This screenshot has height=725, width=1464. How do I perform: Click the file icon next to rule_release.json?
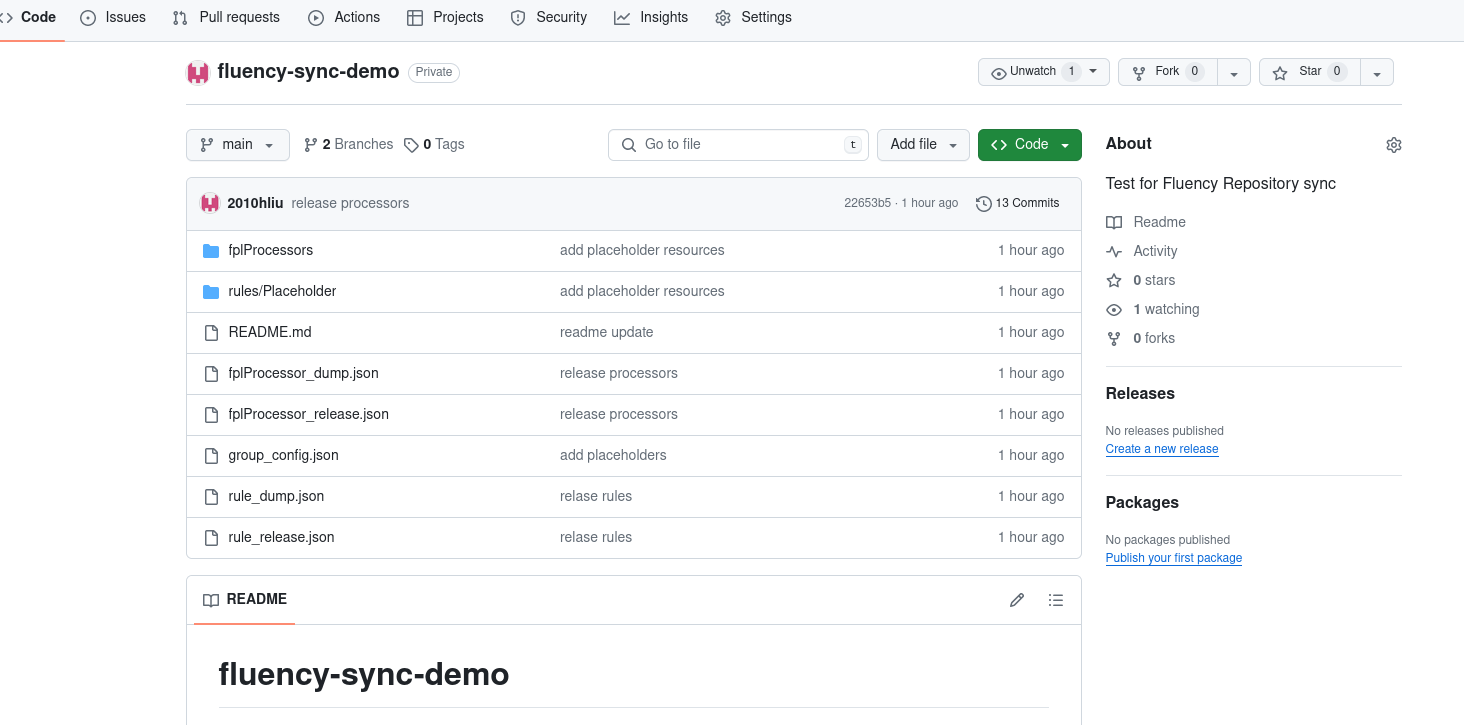[x=211, y=537]
